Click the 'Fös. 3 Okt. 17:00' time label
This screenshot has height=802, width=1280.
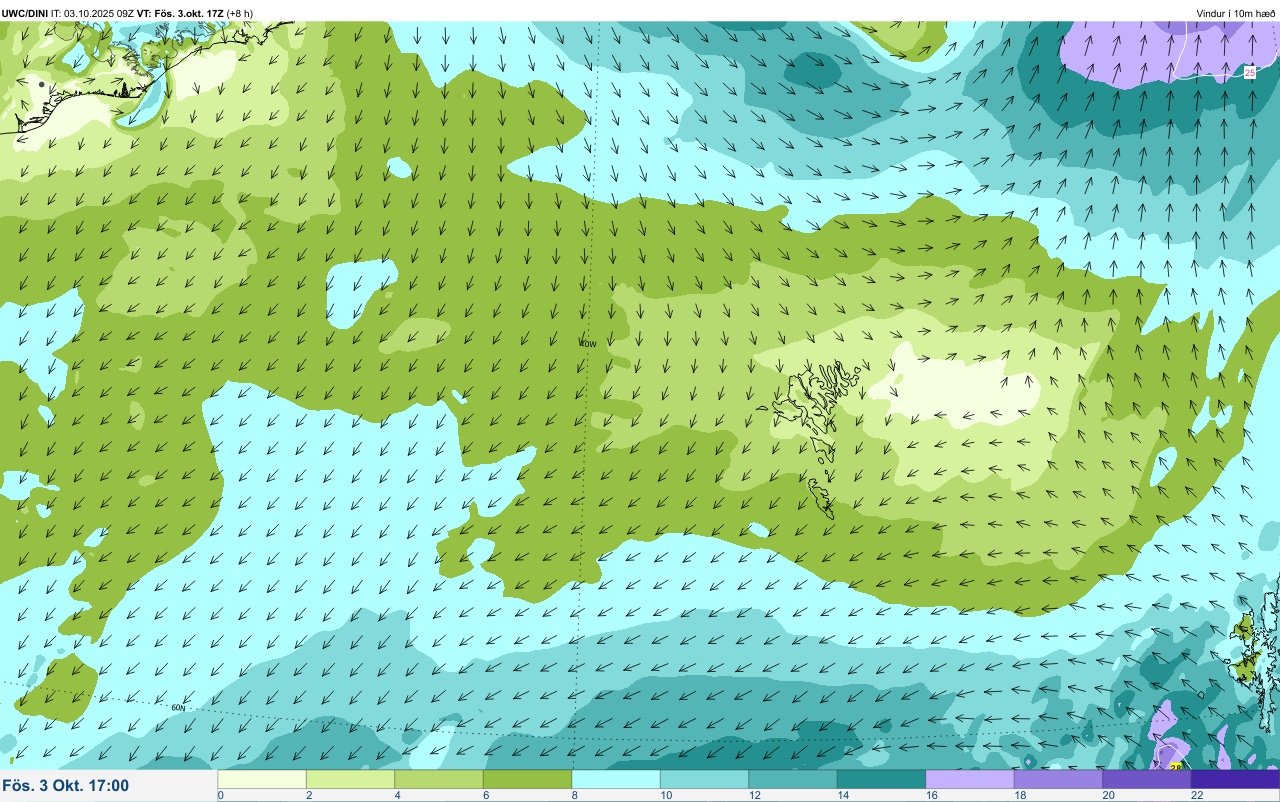pyautogui.click(x=66, y=785)
